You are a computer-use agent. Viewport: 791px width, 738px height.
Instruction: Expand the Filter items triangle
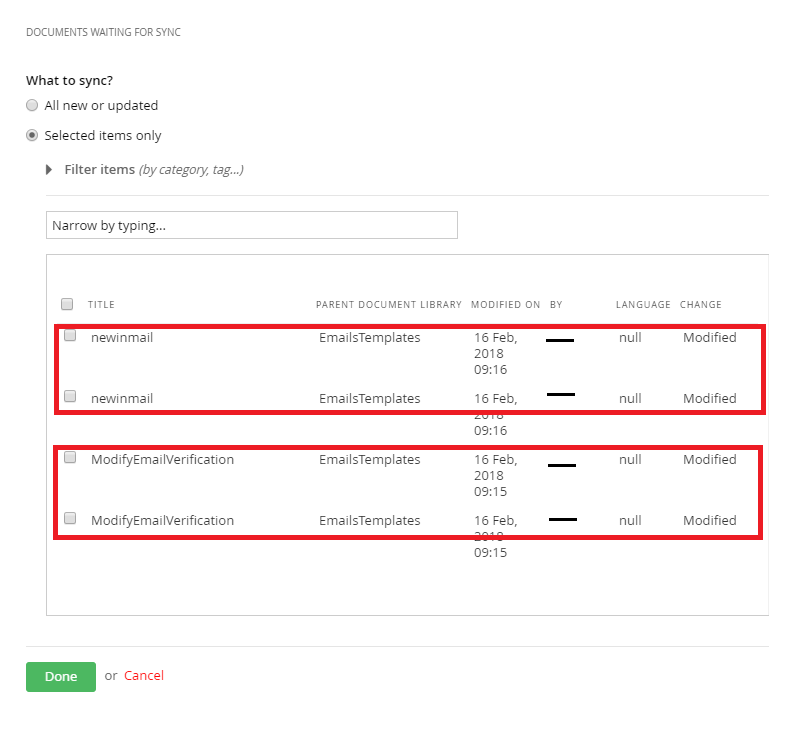click(x=49, y=169)
